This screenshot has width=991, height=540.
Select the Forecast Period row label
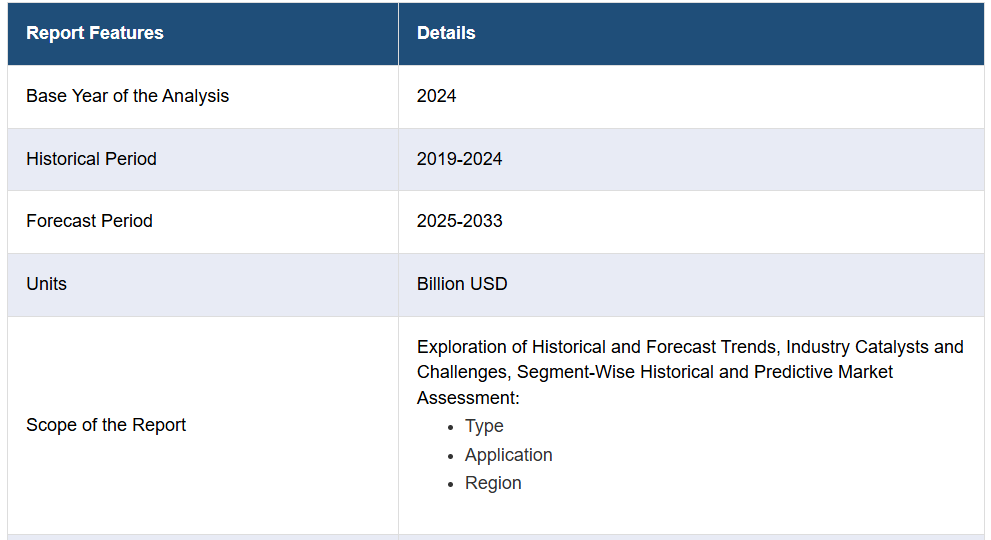point(89,221)
